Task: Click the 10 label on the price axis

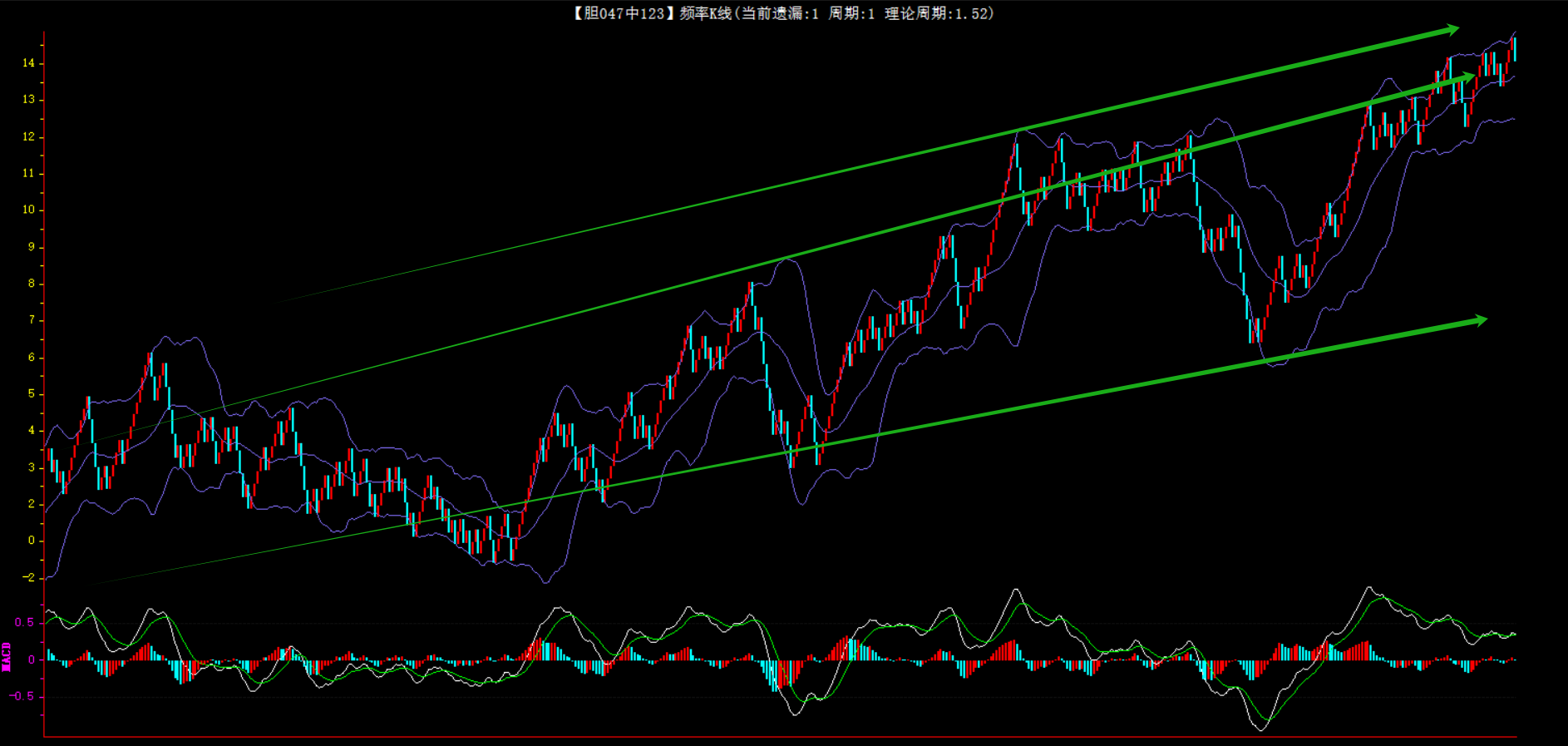Action: point(29,210)
